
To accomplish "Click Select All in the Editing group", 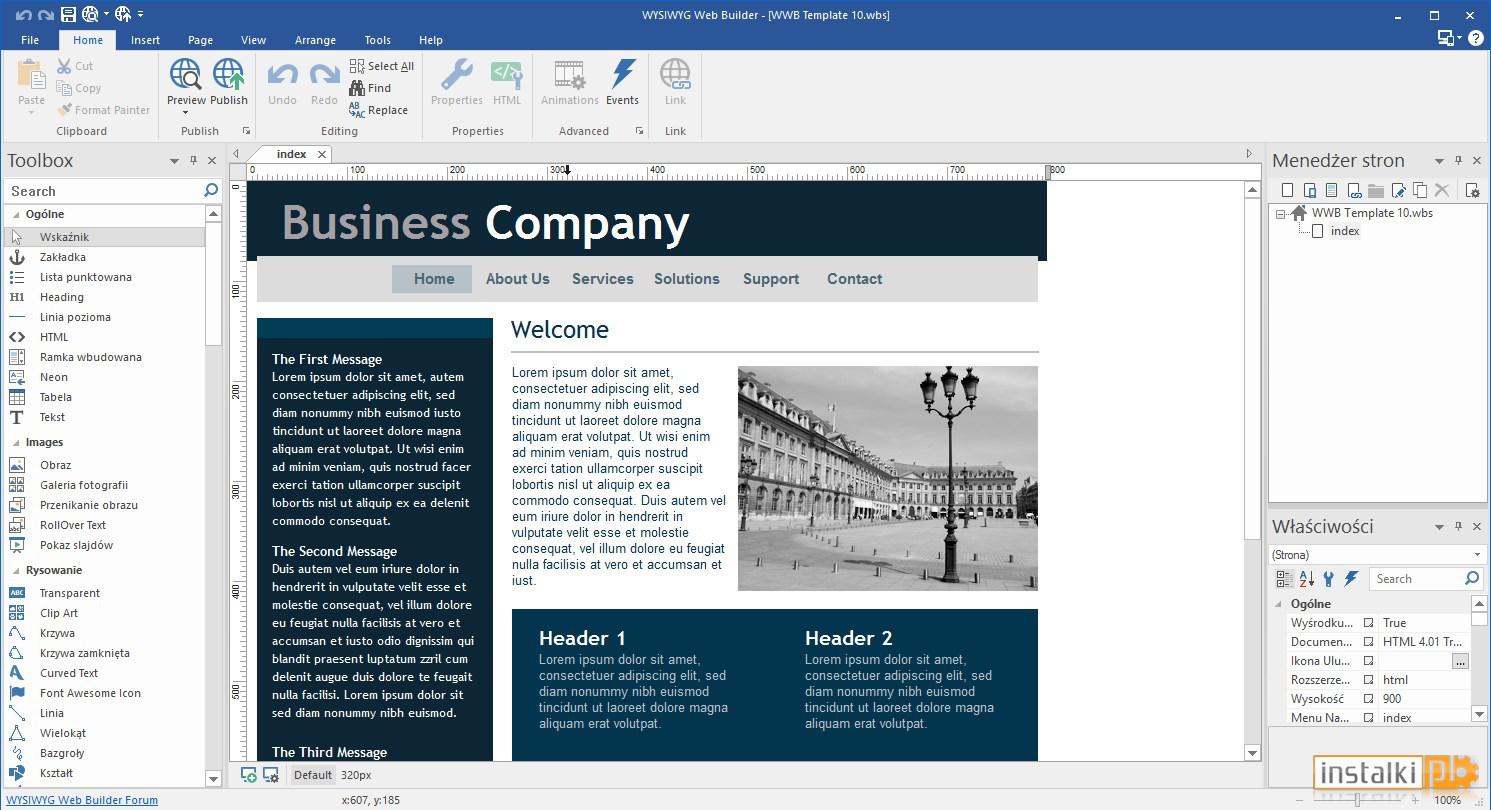I will point(381,66).
